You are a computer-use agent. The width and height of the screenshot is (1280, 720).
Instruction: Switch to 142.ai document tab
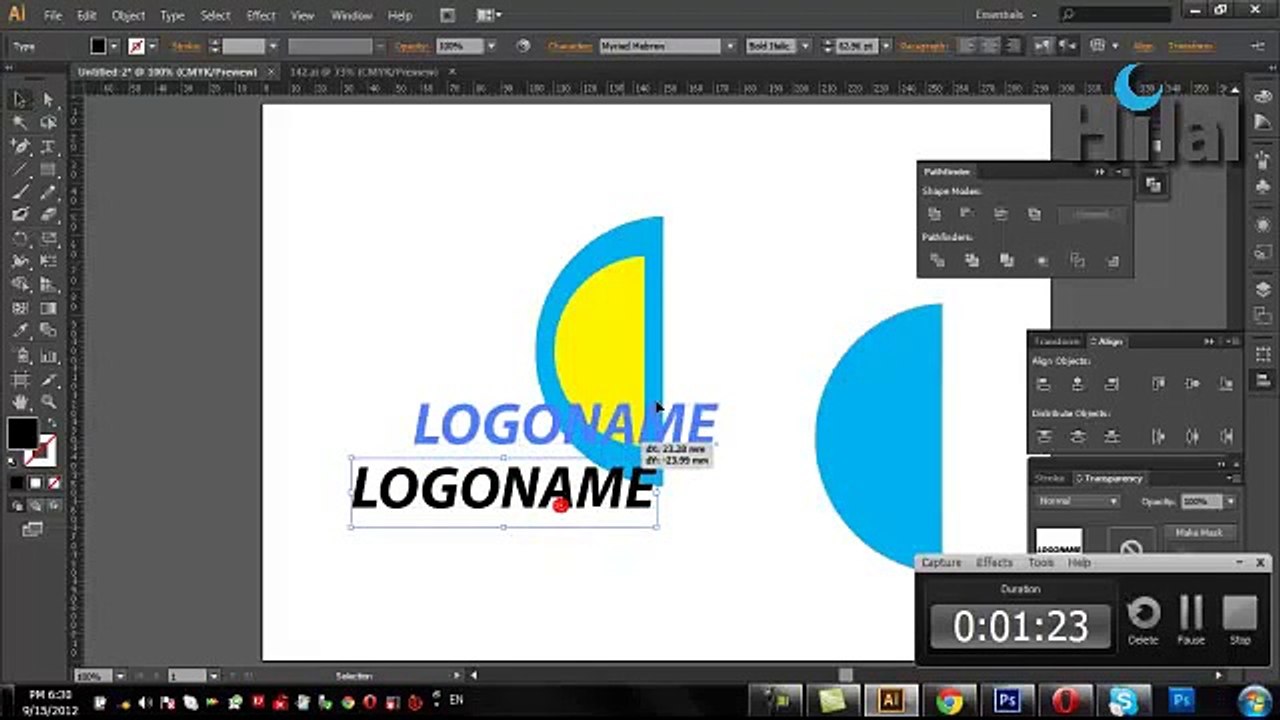[364, 72]
